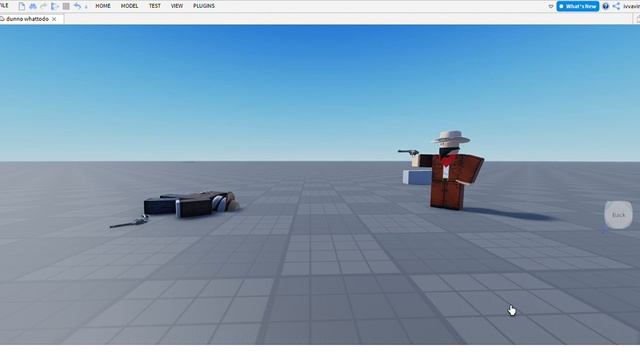The image size is (640, 360).
Task: Switch to the TEST ribbon tab
Action: (x=155, y=6)
